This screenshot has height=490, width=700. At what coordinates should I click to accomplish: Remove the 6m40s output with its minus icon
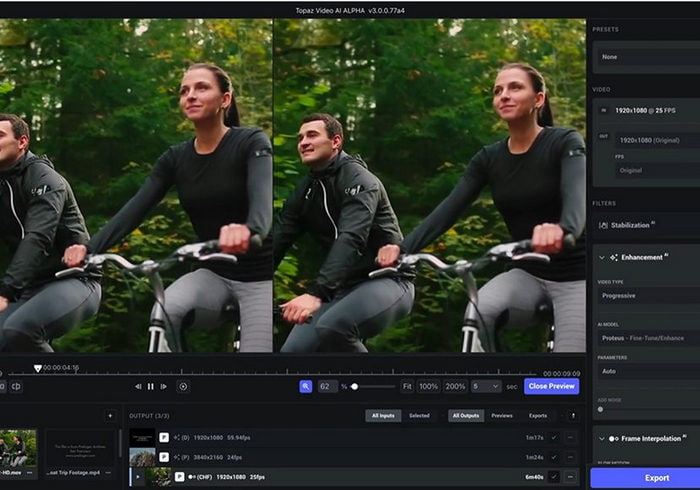pyautogui.click(x=570, y=477)
